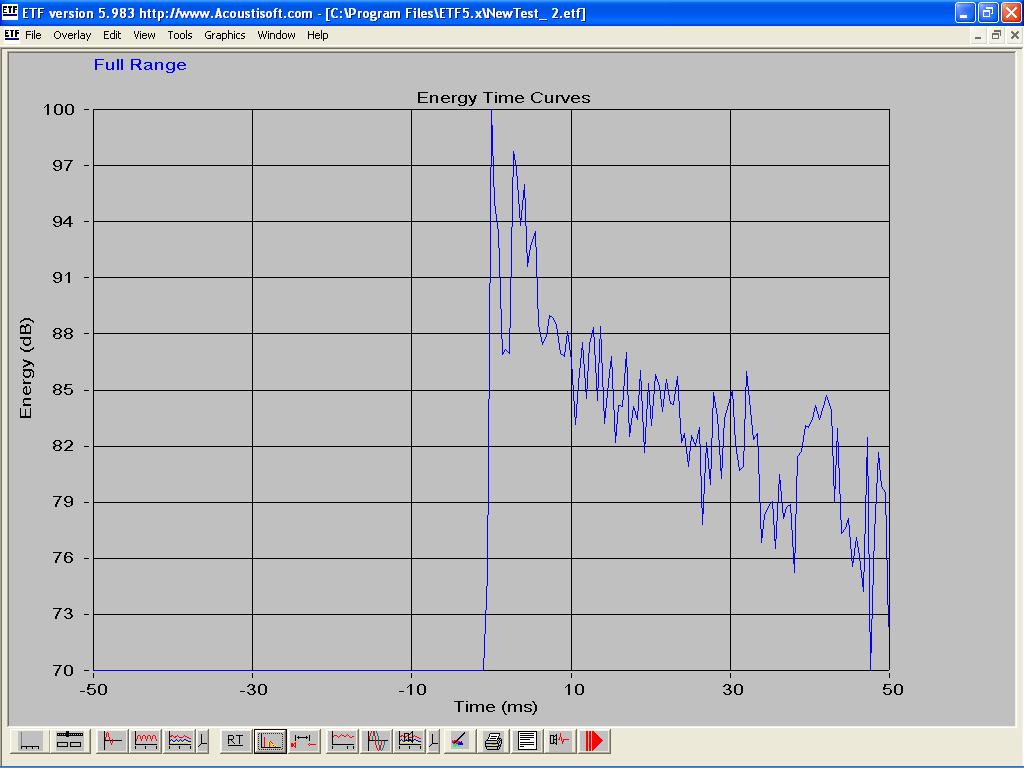This screenshot has height=768, width=1024.
Task: Open the Graphics menu
Action: pos(224,35)
